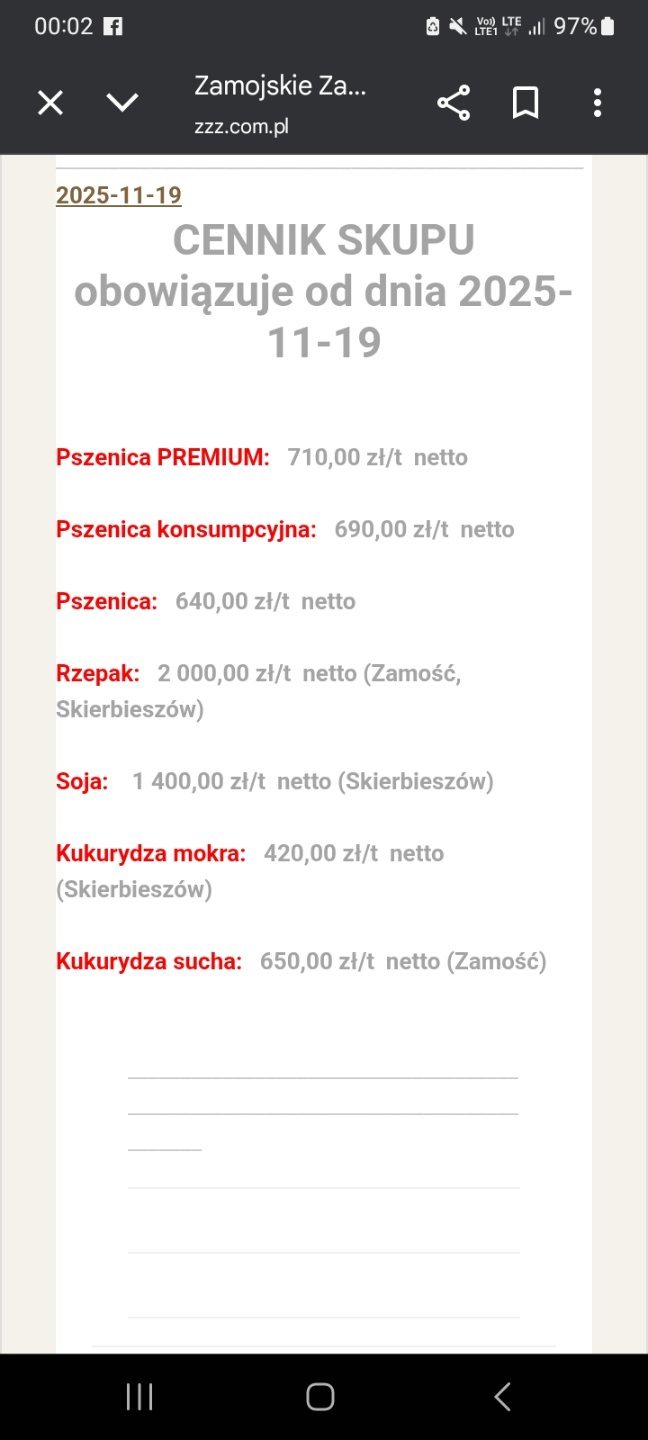The height and width of the screenshot is (1440, 648).
Task: Tap the battery icon in status bar
Action: 608,27
